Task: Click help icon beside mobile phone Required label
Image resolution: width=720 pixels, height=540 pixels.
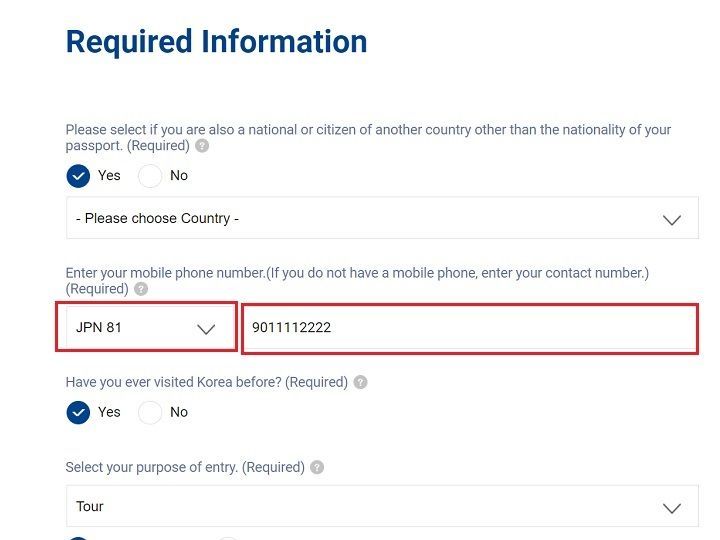Action: point(141,289)
